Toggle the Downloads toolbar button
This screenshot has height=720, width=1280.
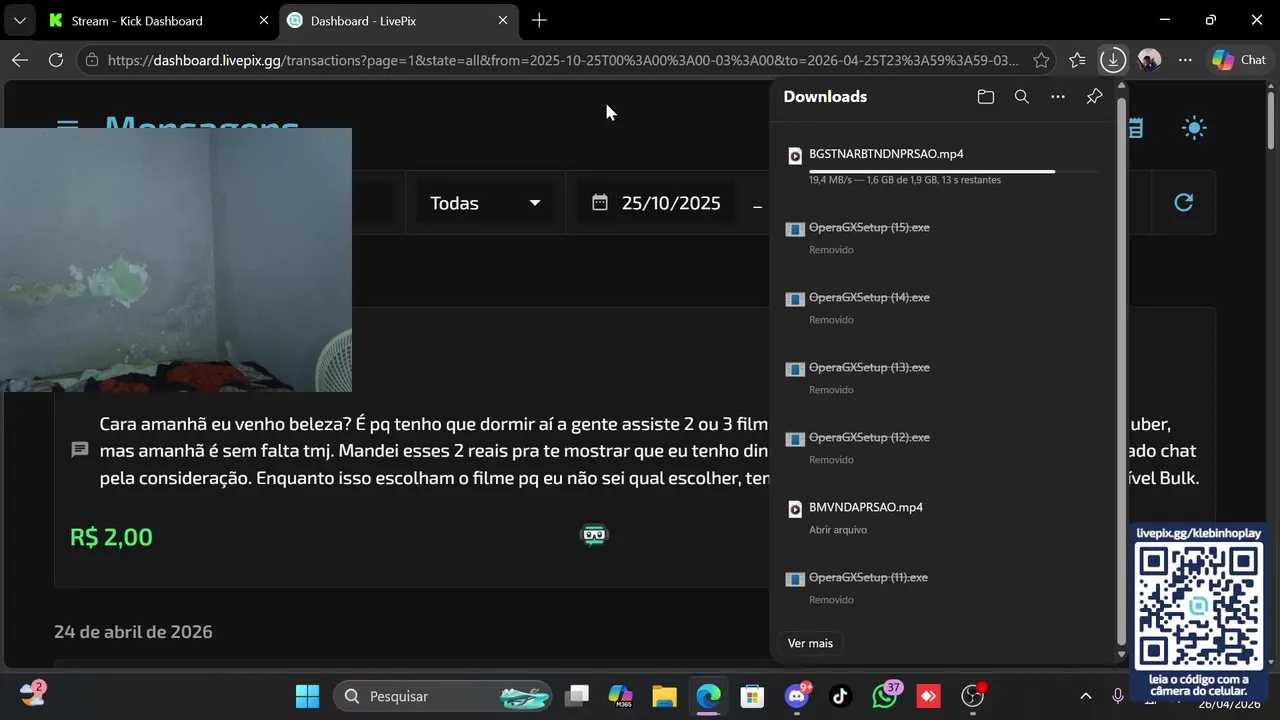[1113, 60]
